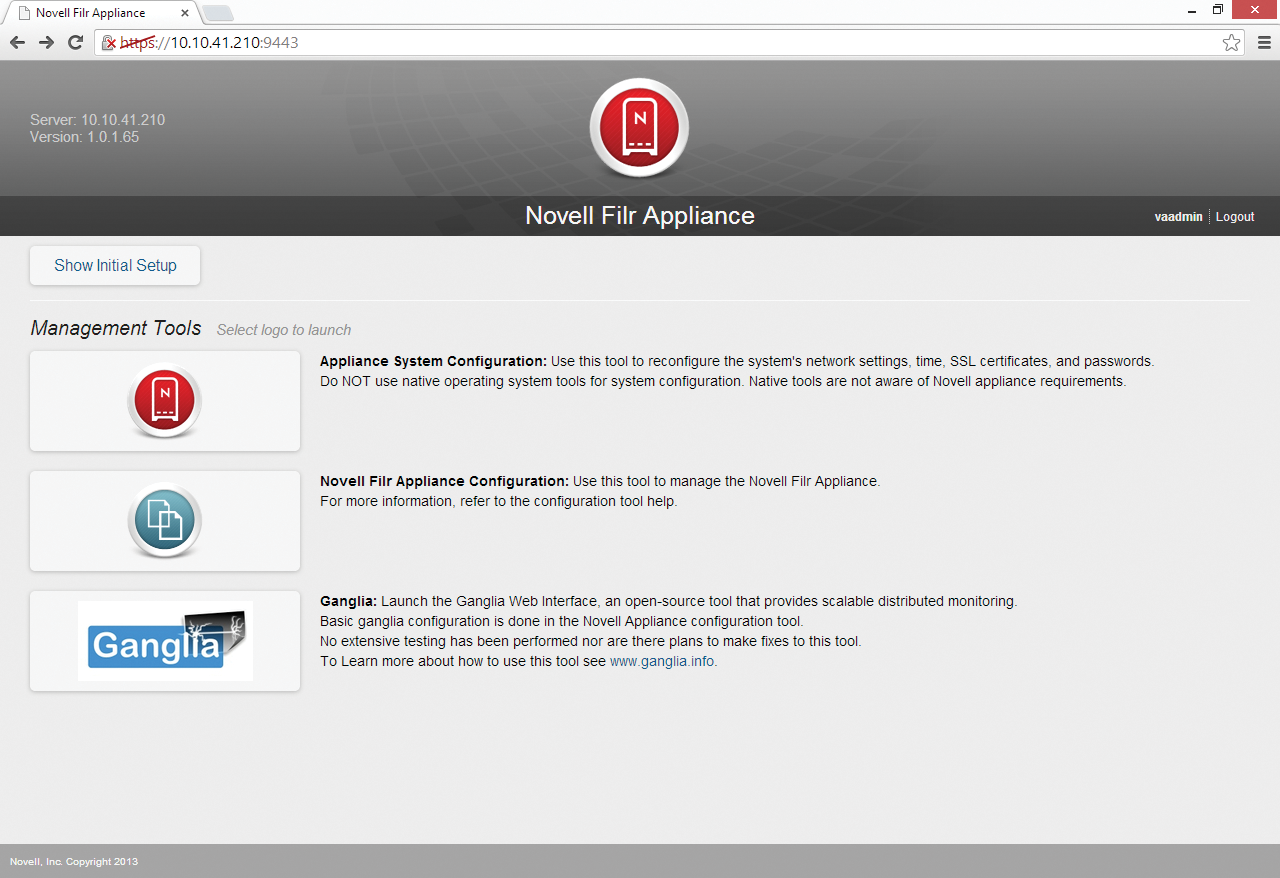Image resolution: width=1280 pixels, height=878 pixels.
Task: Reload the current page
Action: [x=75, y=42]
